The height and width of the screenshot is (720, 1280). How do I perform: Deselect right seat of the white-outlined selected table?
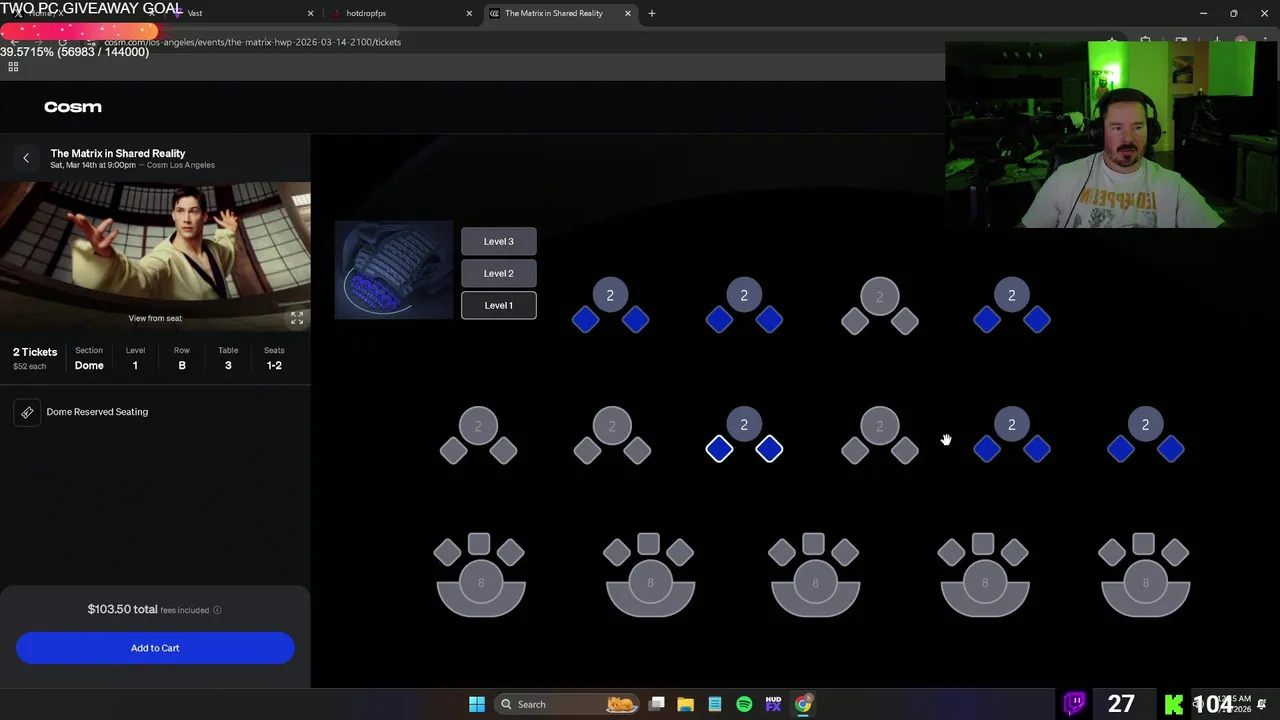[x=769, y=450]
